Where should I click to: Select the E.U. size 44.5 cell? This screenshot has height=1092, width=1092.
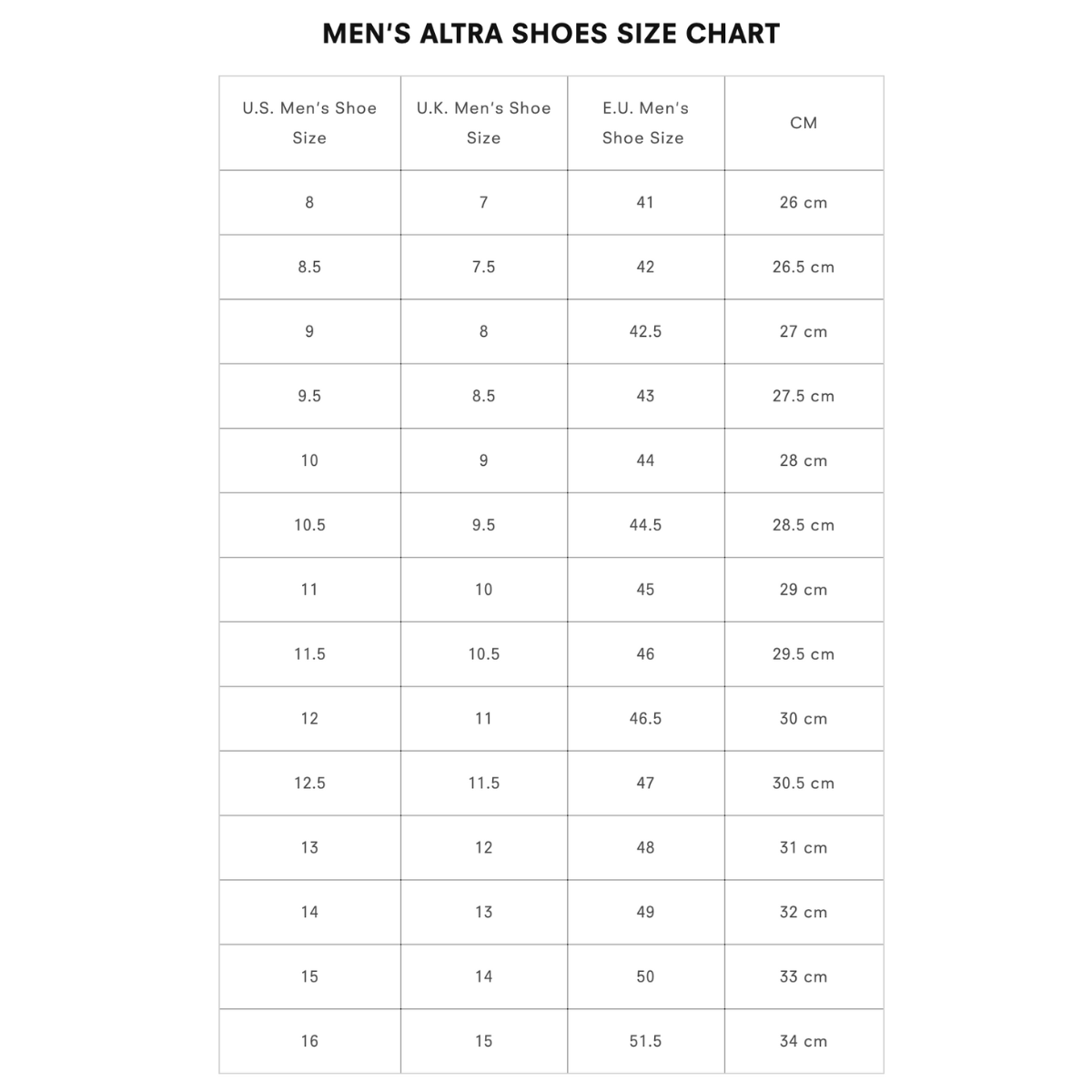tap(645, 525)
